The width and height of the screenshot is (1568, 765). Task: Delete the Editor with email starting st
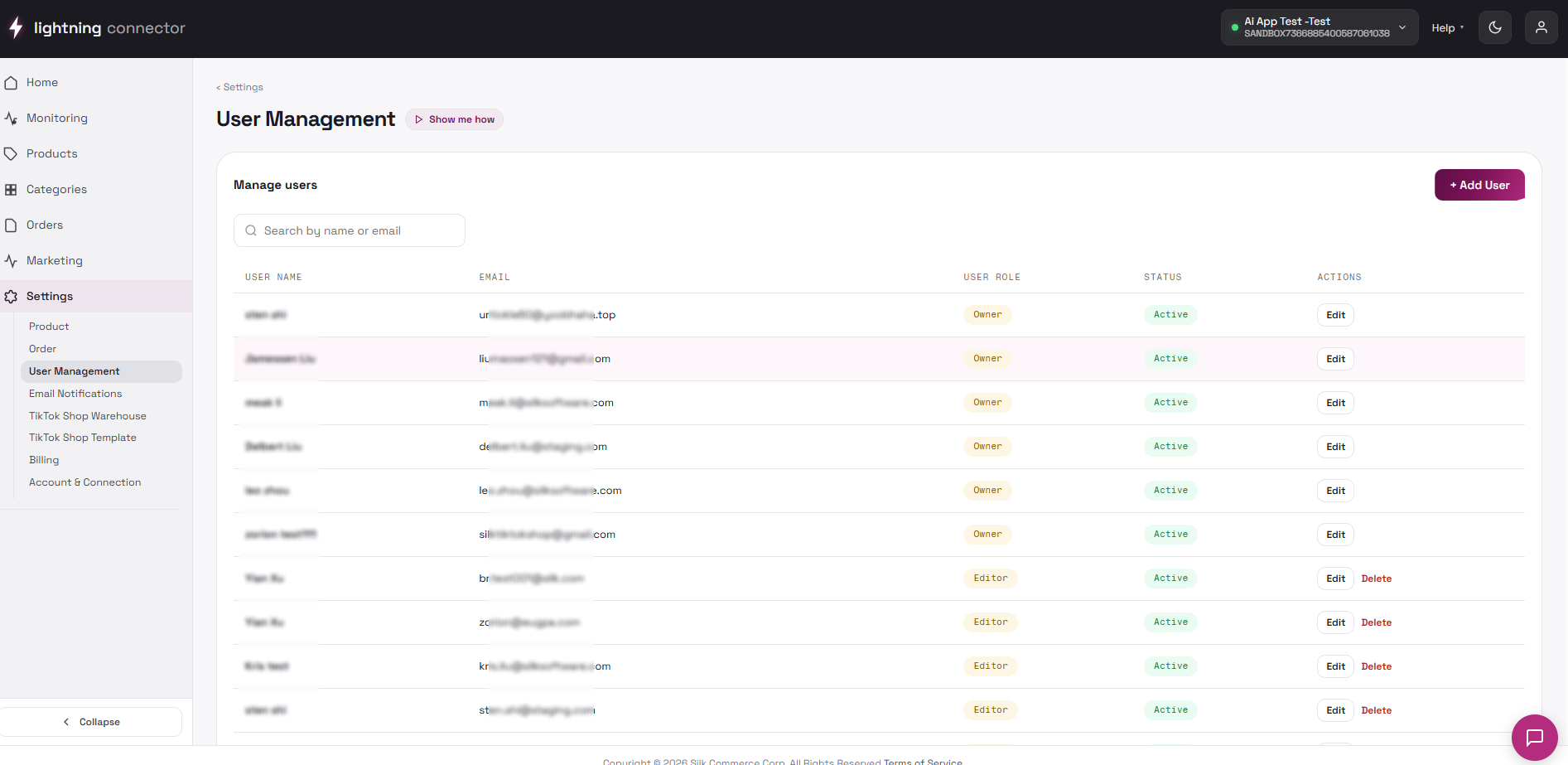point(1376,710)
